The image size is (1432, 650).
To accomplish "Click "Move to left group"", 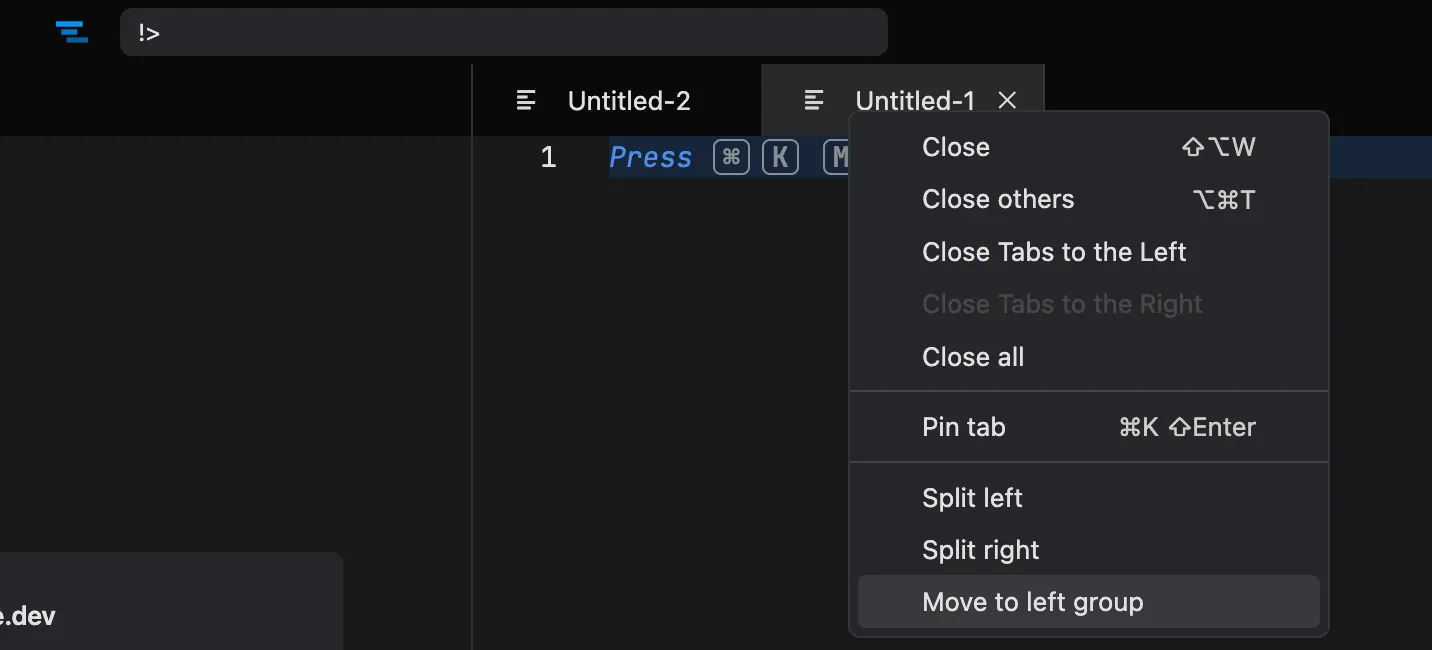I will pos(1032,602).
